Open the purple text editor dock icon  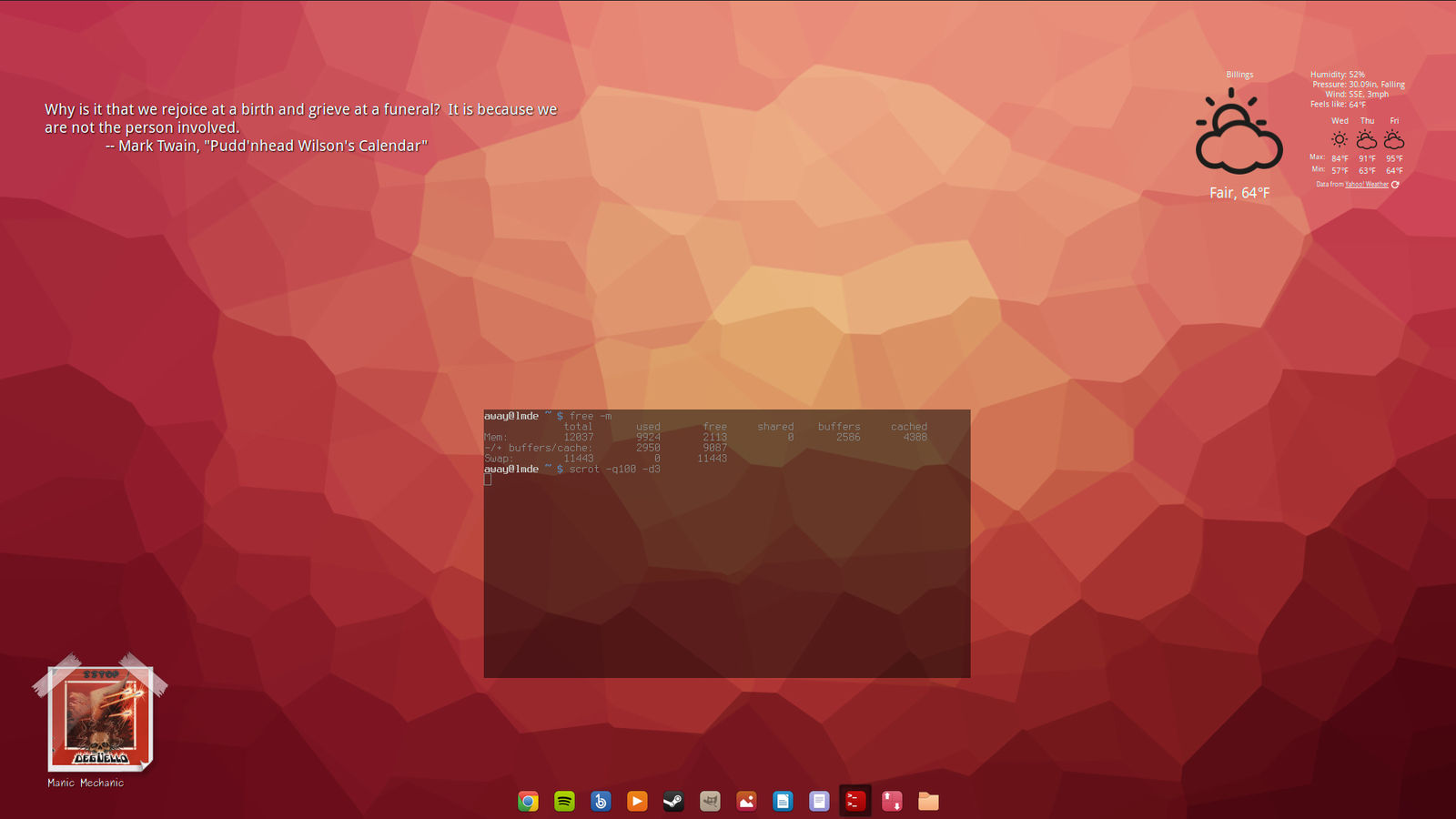[x=819, y=801]
